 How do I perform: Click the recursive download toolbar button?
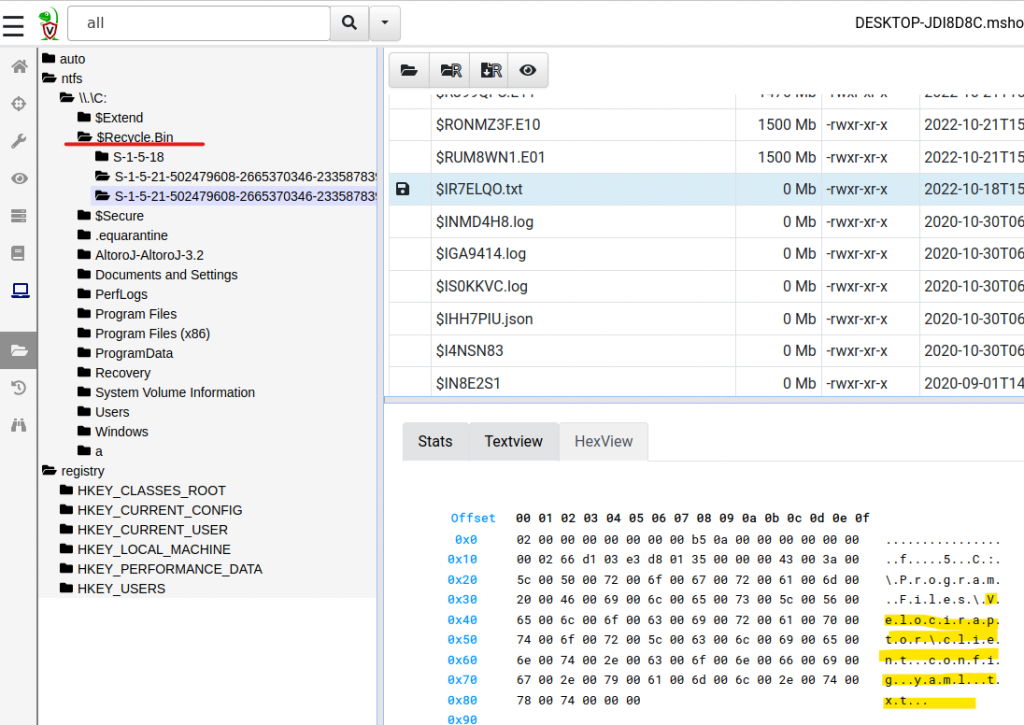489,70
